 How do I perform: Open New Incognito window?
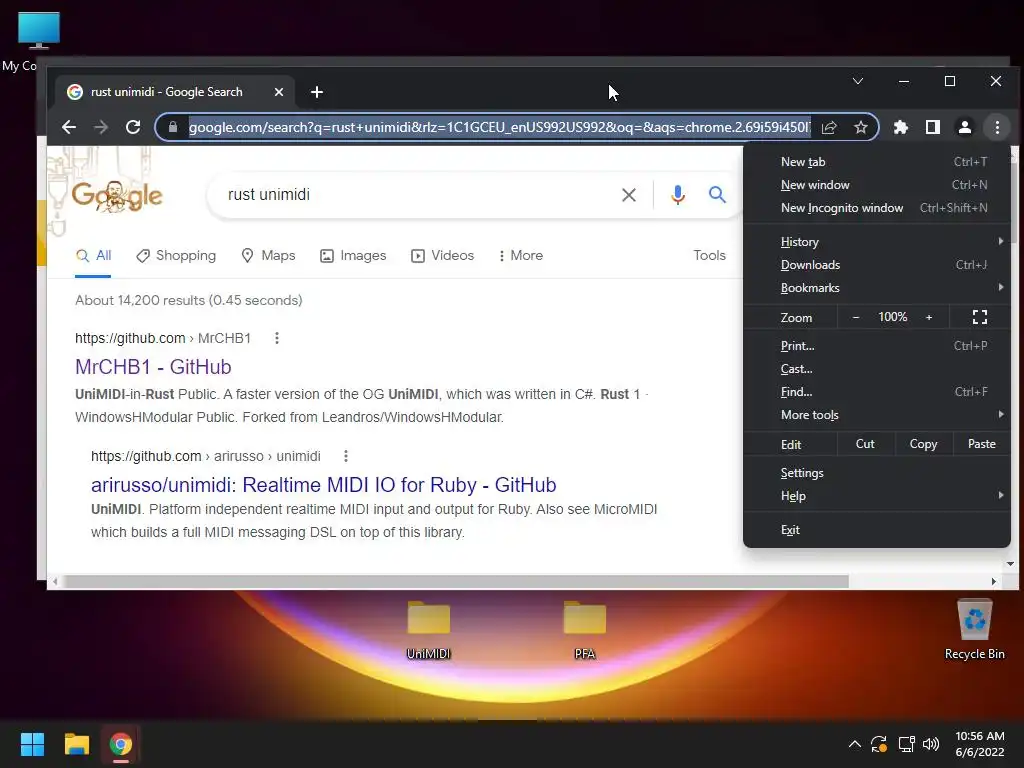876,208
